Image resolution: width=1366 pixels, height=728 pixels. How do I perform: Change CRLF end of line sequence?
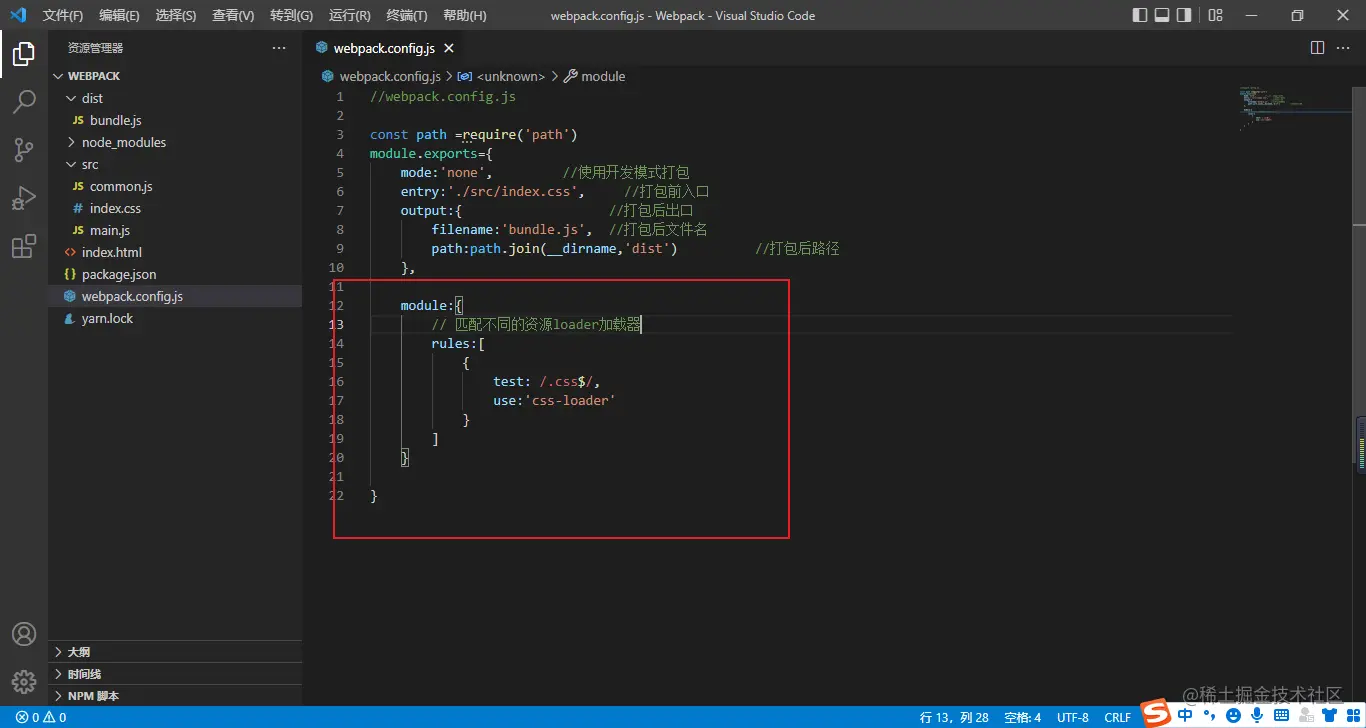tap(1117, 717)
